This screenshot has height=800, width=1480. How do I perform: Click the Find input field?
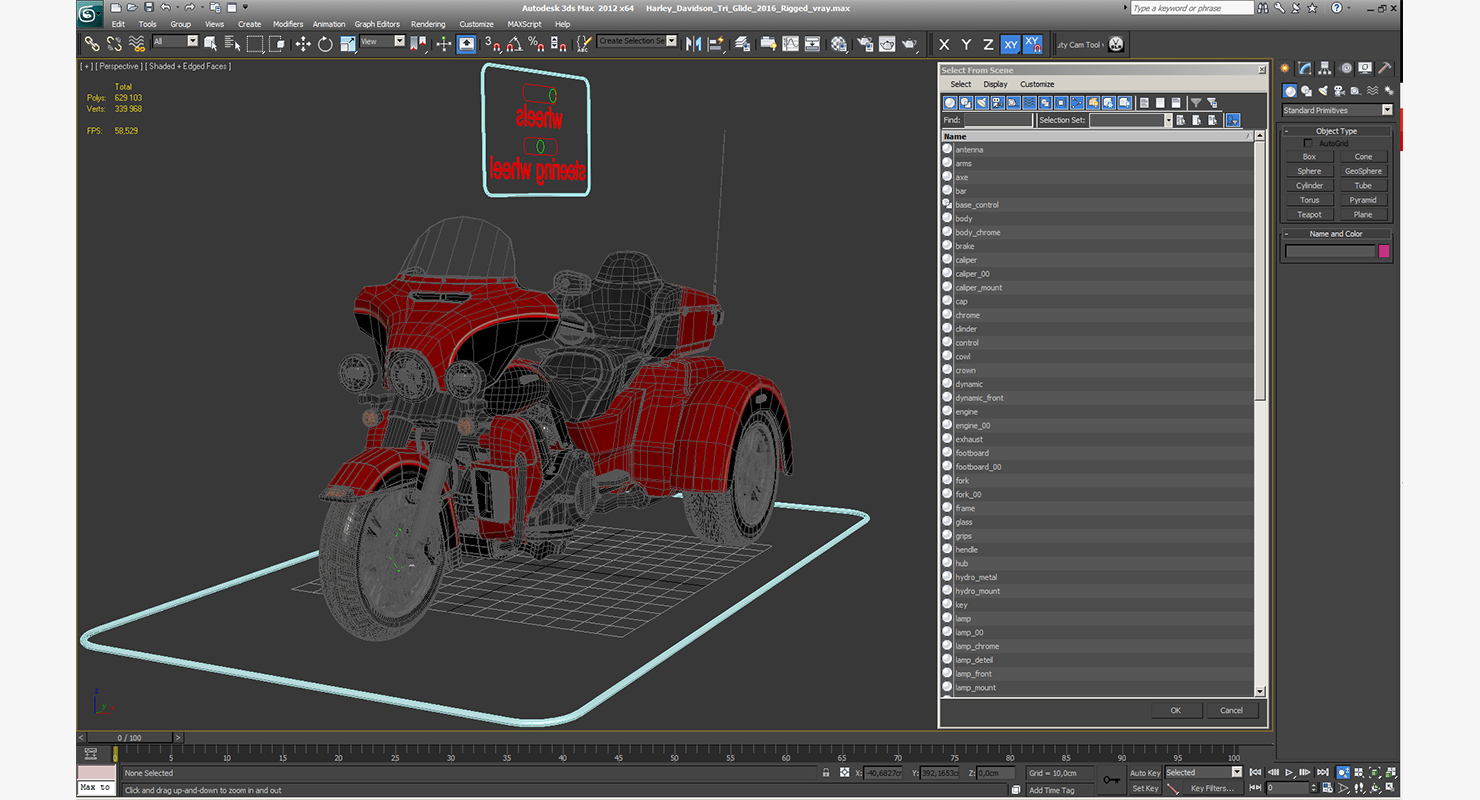(x=998, y=120)
